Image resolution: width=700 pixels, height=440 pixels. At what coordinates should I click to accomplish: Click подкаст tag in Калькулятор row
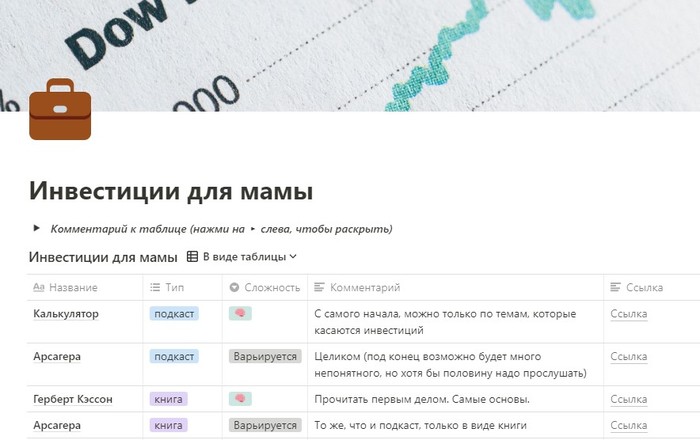pyautogui.click(x=174, y=314)
